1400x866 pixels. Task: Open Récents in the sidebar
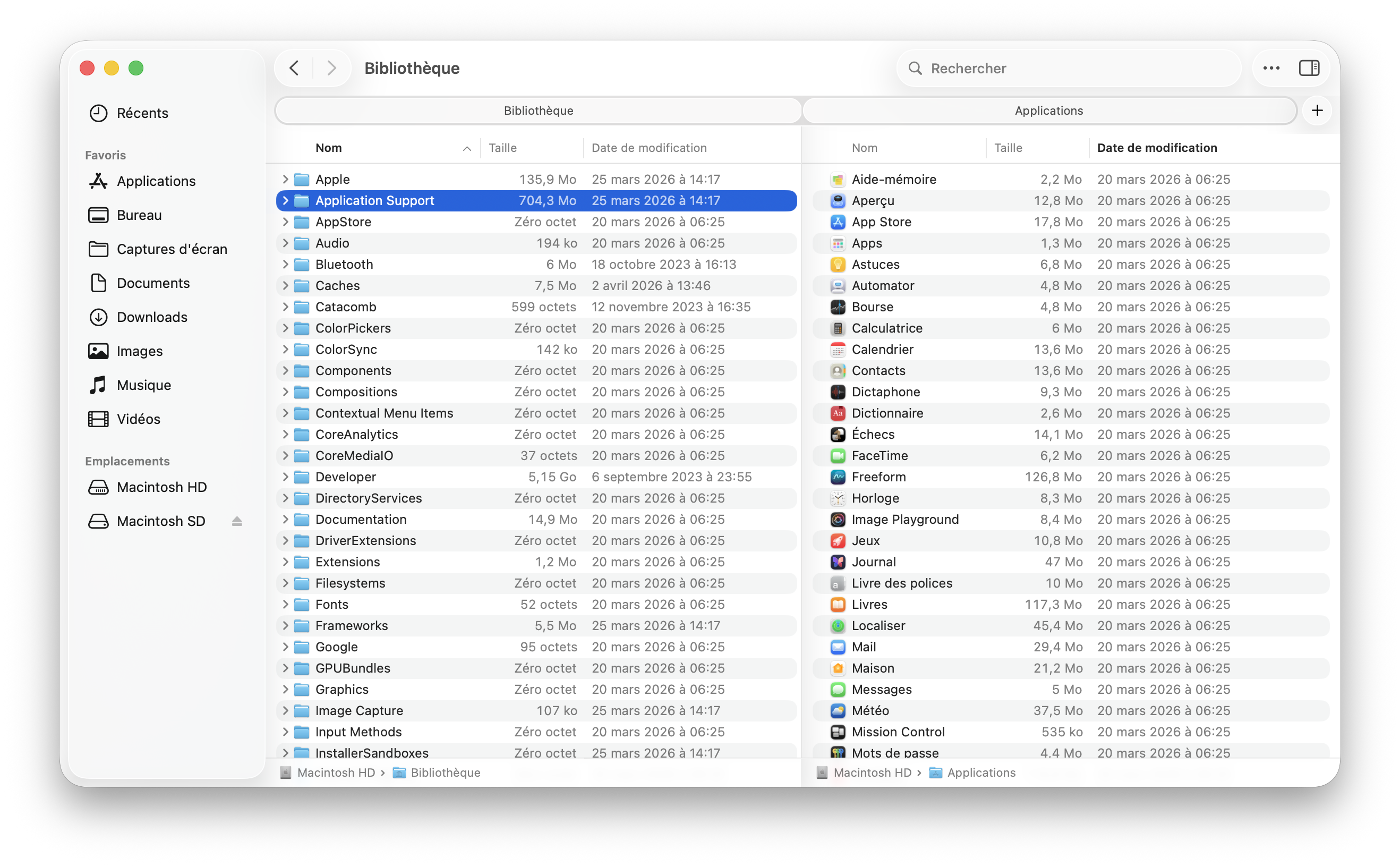(142, 113)
